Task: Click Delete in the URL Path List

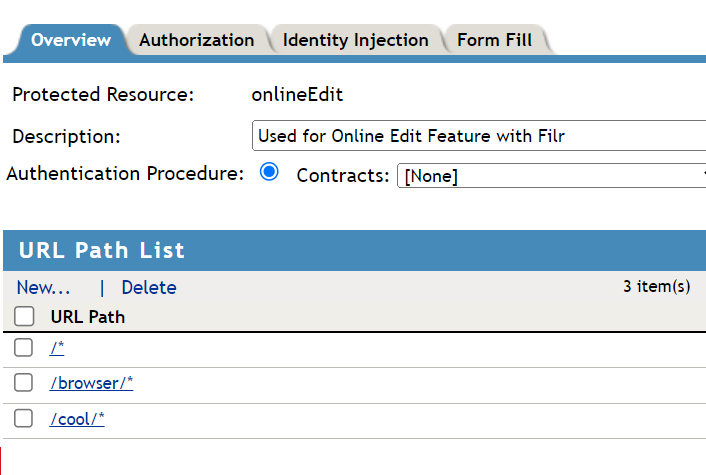Action: point(149,288)
